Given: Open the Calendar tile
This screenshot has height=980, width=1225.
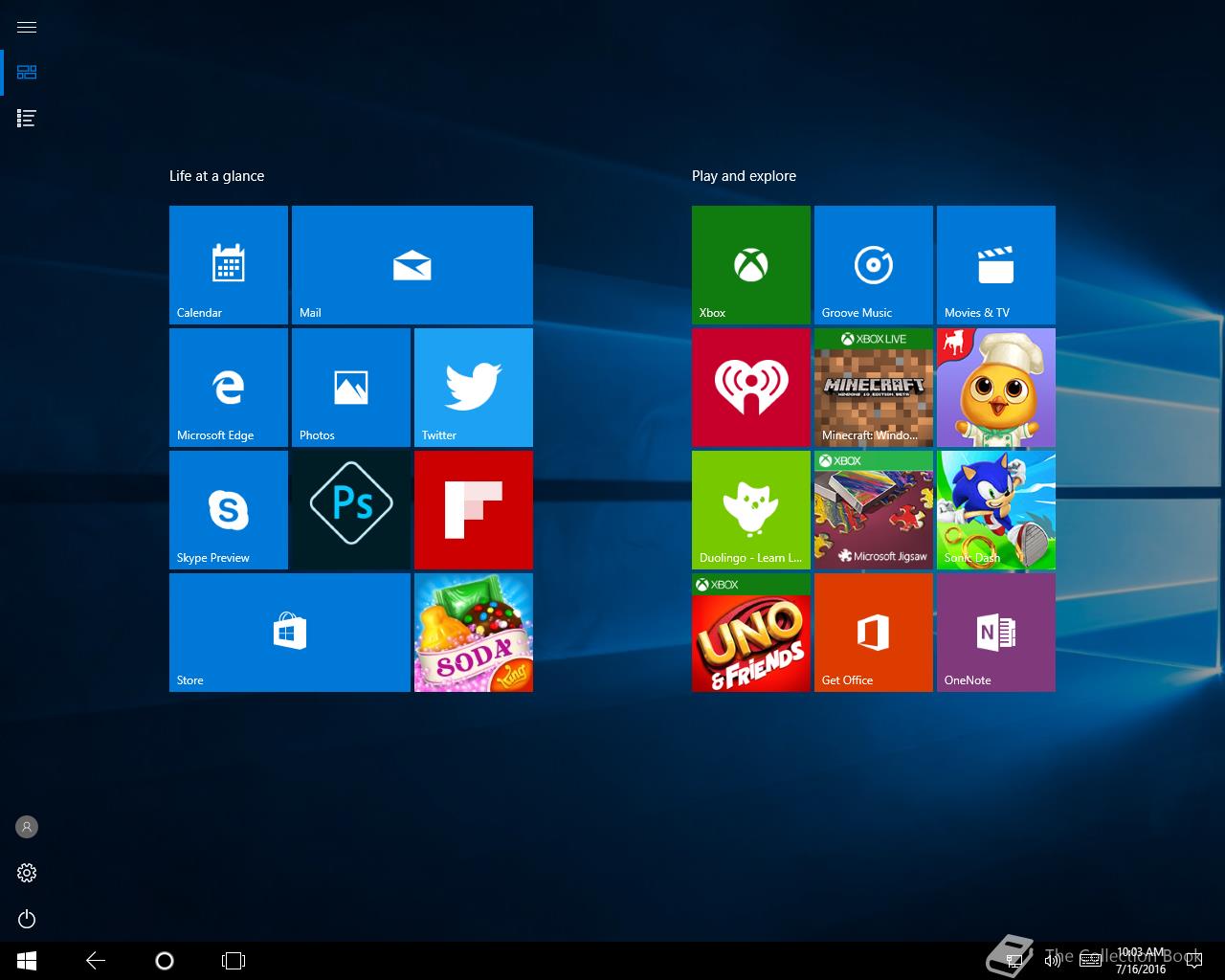Looking at the screenshot, I should click(229, 265).
